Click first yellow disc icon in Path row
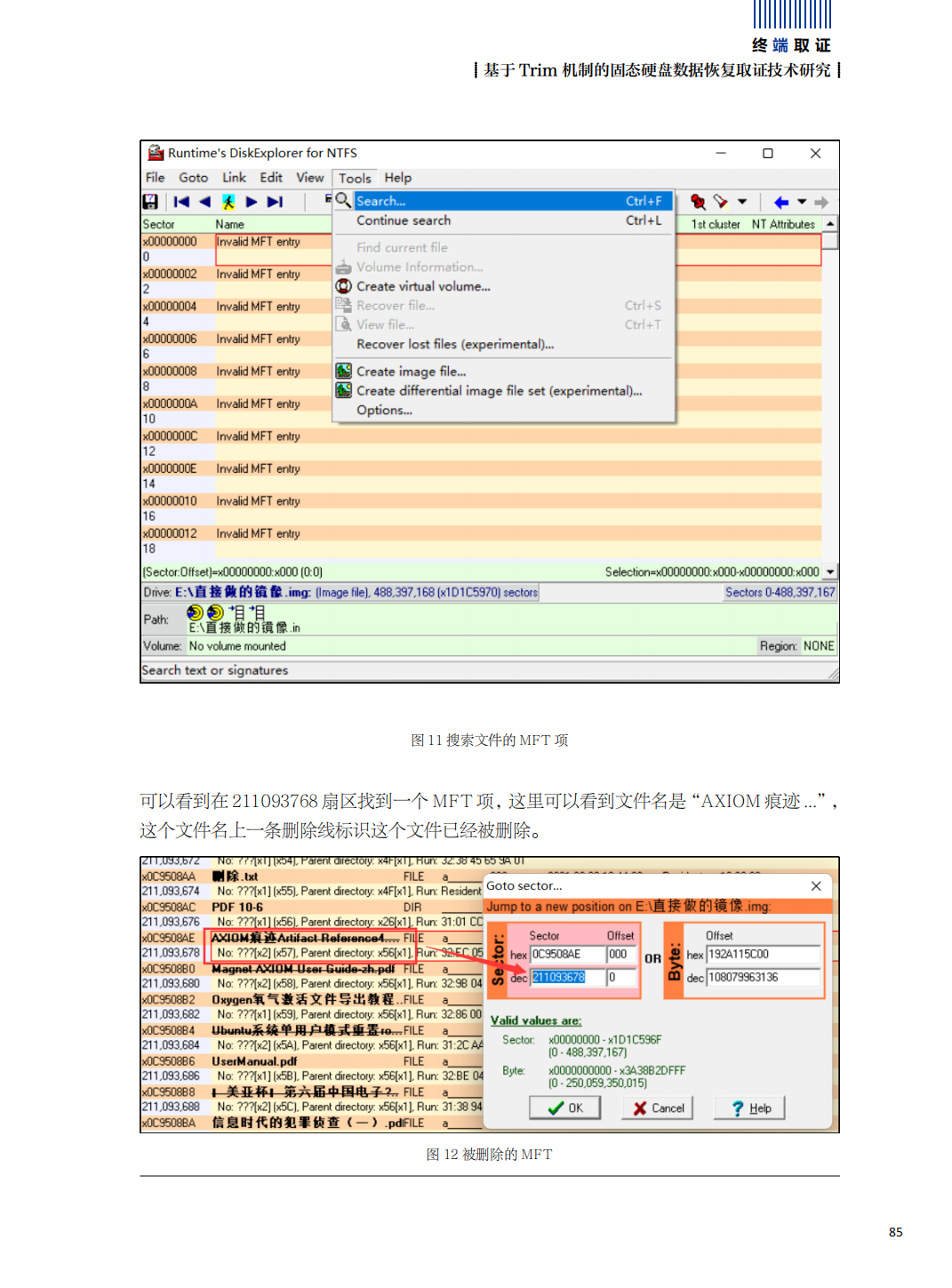 195,612
